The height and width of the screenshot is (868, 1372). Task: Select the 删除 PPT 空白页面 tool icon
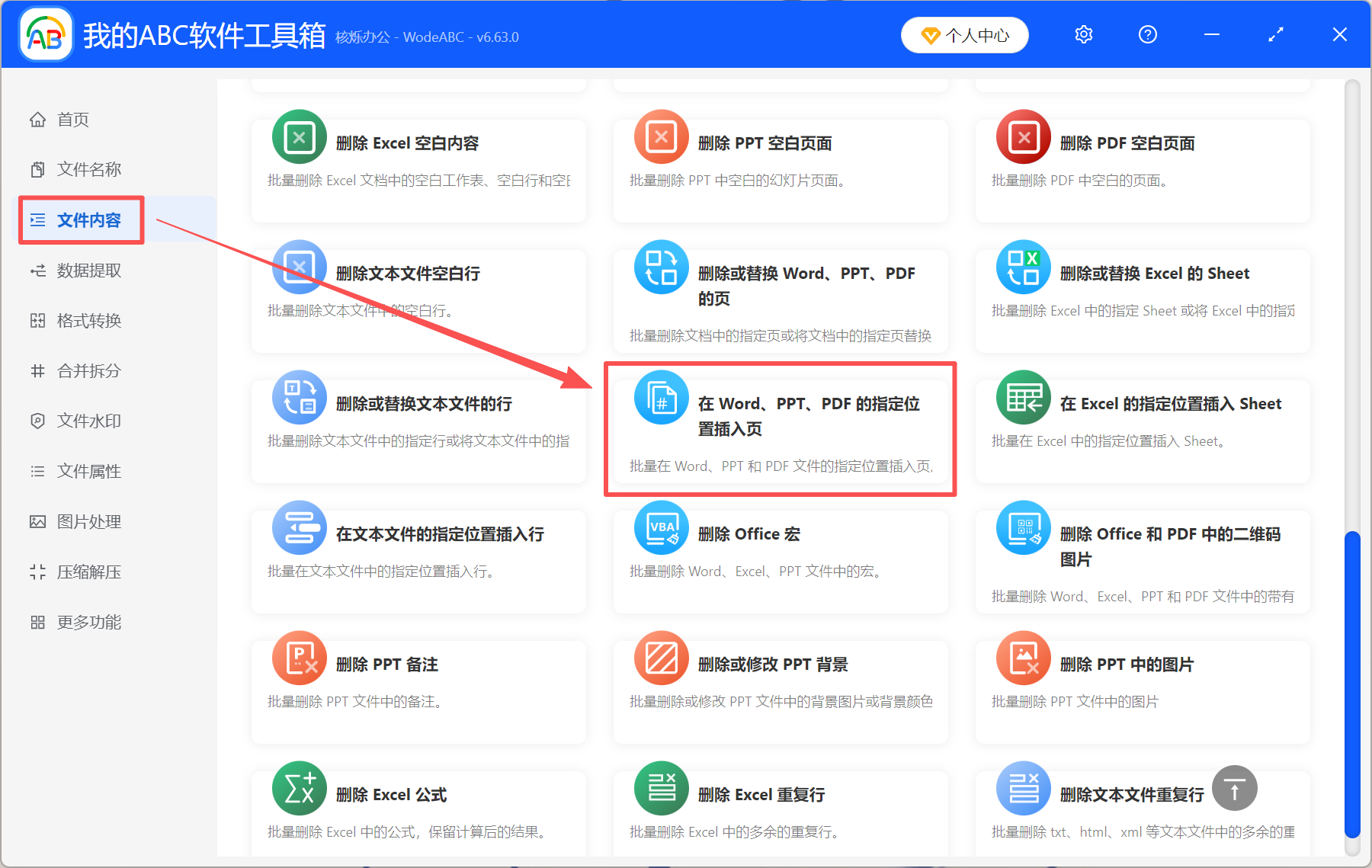click(661, 137)
